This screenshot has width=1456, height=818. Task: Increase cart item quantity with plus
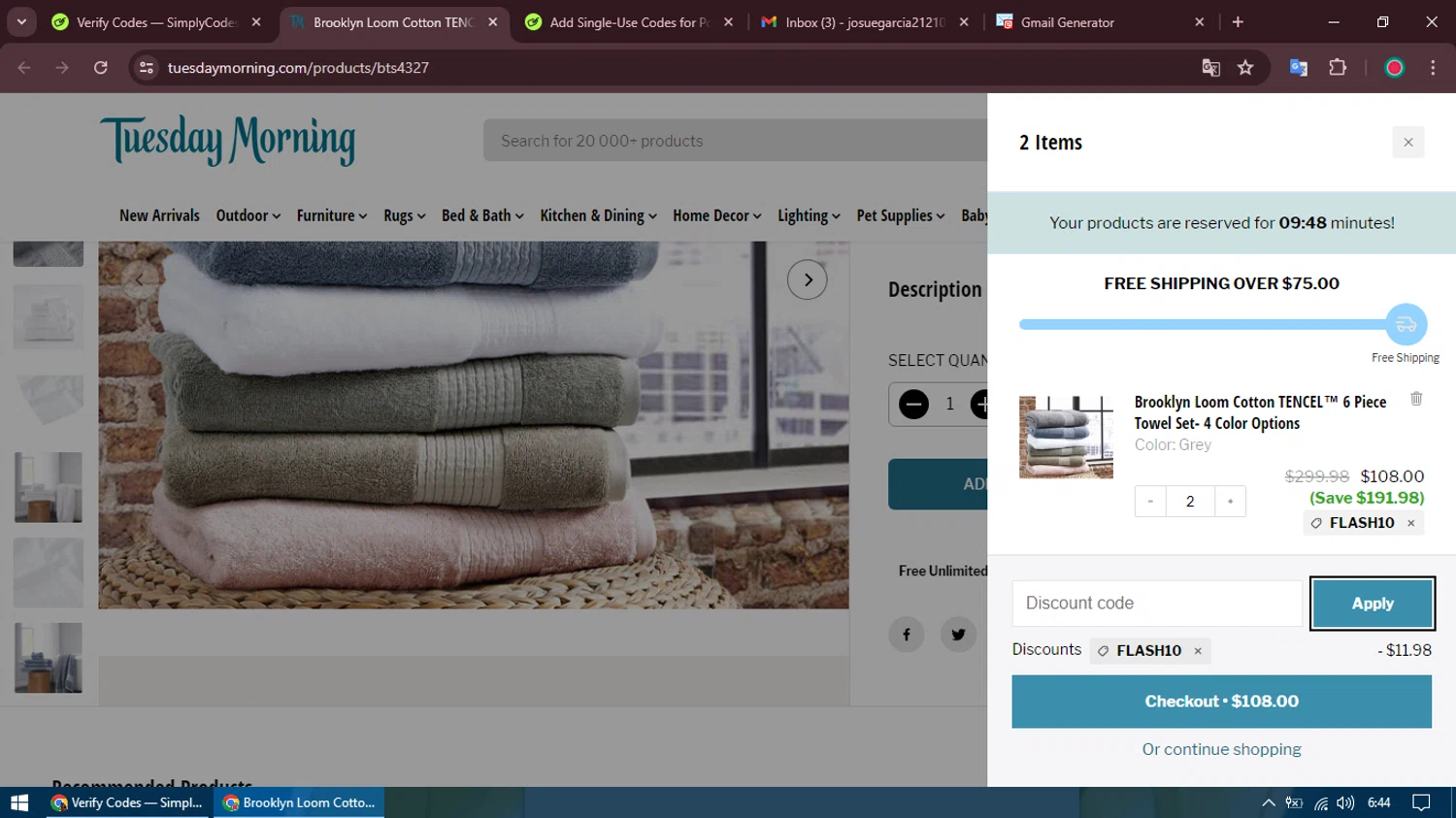pyautogui.click(x=1230, y=502)
